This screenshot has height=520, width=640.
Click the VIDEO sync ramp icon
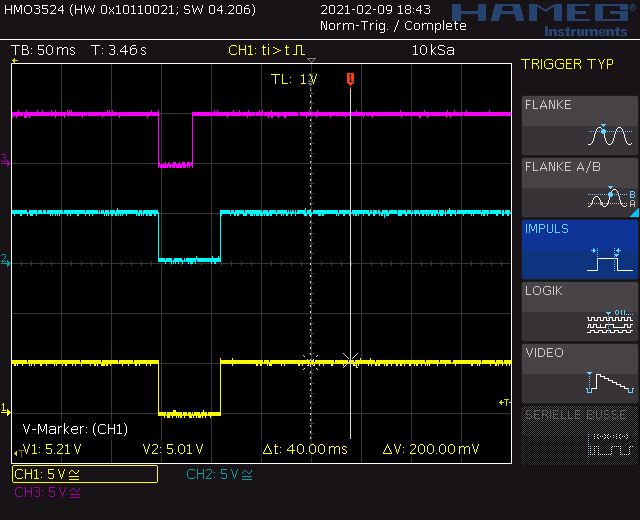point(611,383)
